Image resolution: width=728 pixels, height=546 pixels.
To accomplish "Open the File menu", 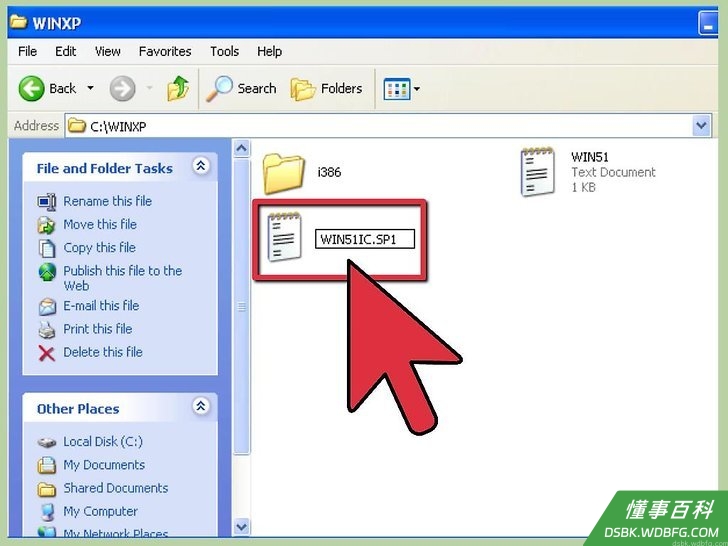I will click(27, 51).
